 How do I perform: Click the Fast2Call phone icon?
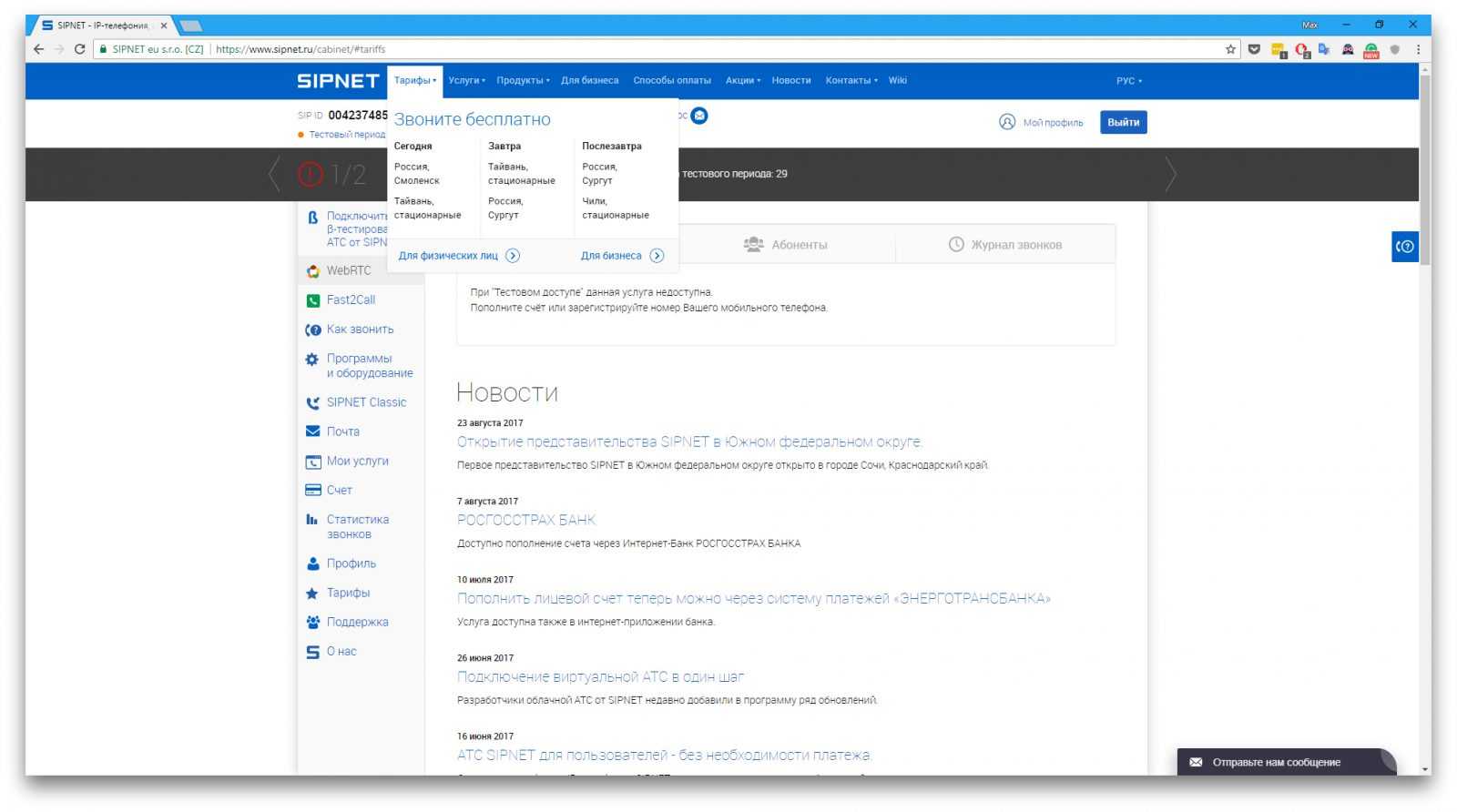(312, 300)
